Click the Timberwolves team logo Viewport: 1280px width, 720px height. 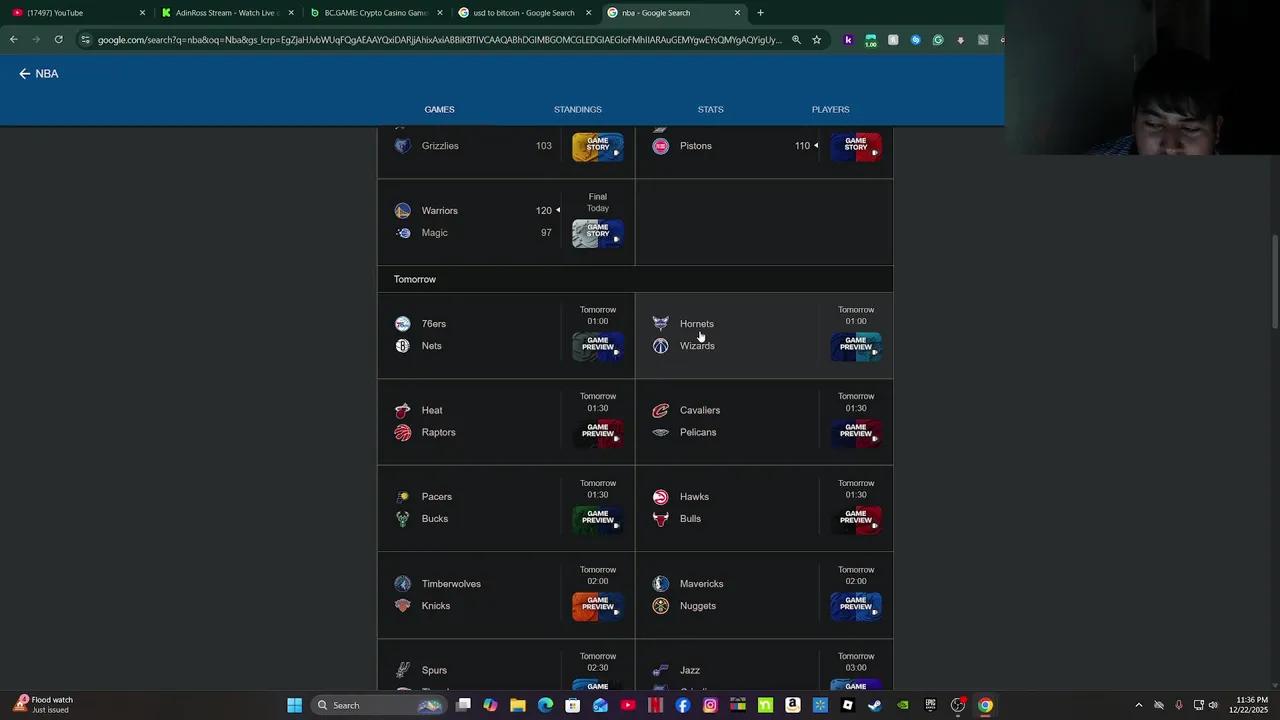pyautogui.click(x=402, y=584)
